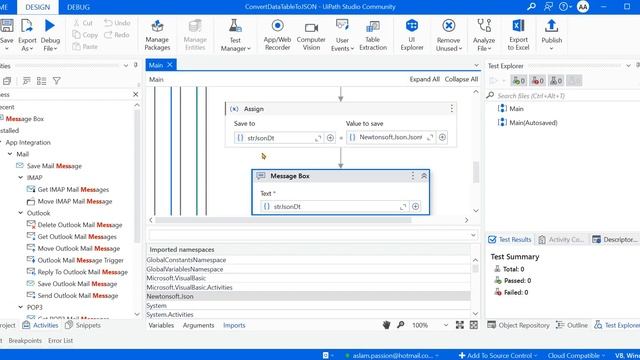Click the User Events icon

pyautogui.click(x=342, y=26)
